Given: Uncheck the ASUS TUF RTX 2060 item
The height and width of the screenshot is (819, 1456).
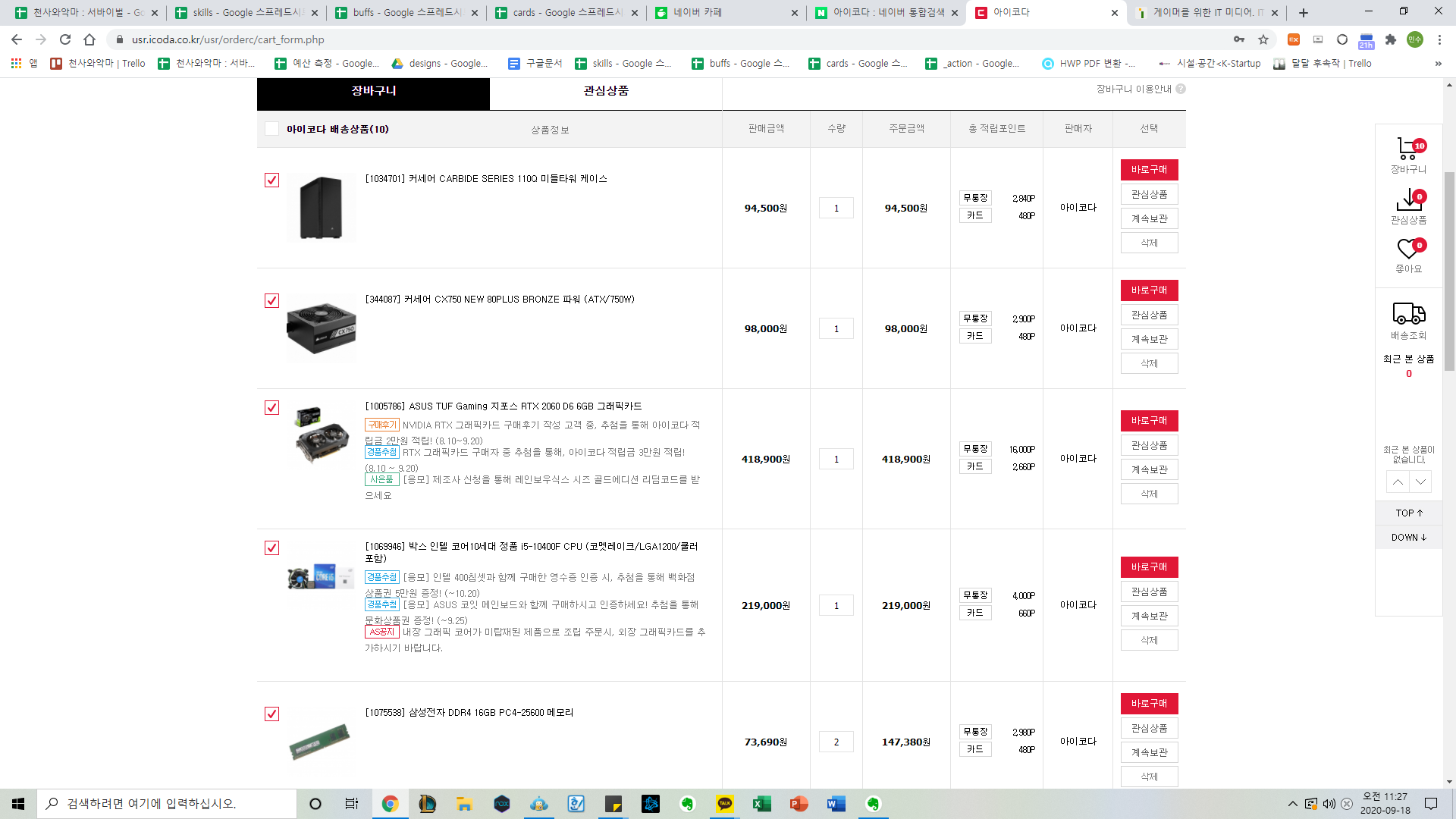Looking at the screenshot, I should (x=271, y=407).
